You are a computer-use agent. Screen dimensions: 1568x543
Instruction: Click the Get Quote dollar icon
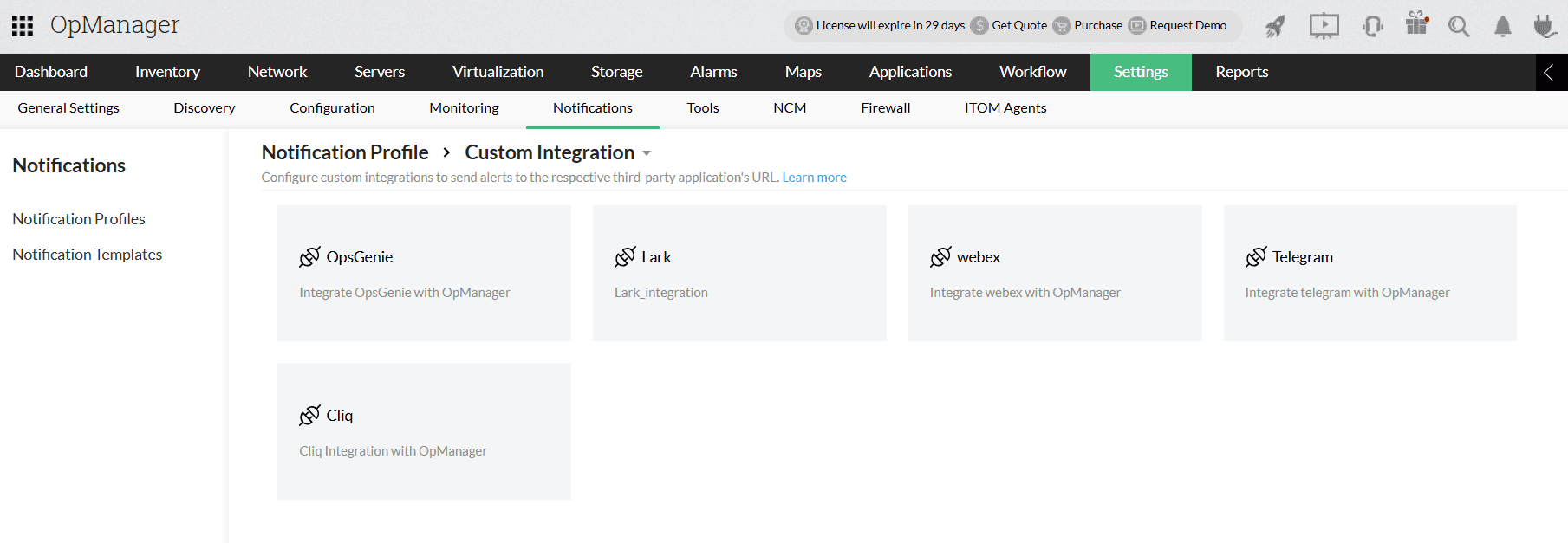[979, 26]
